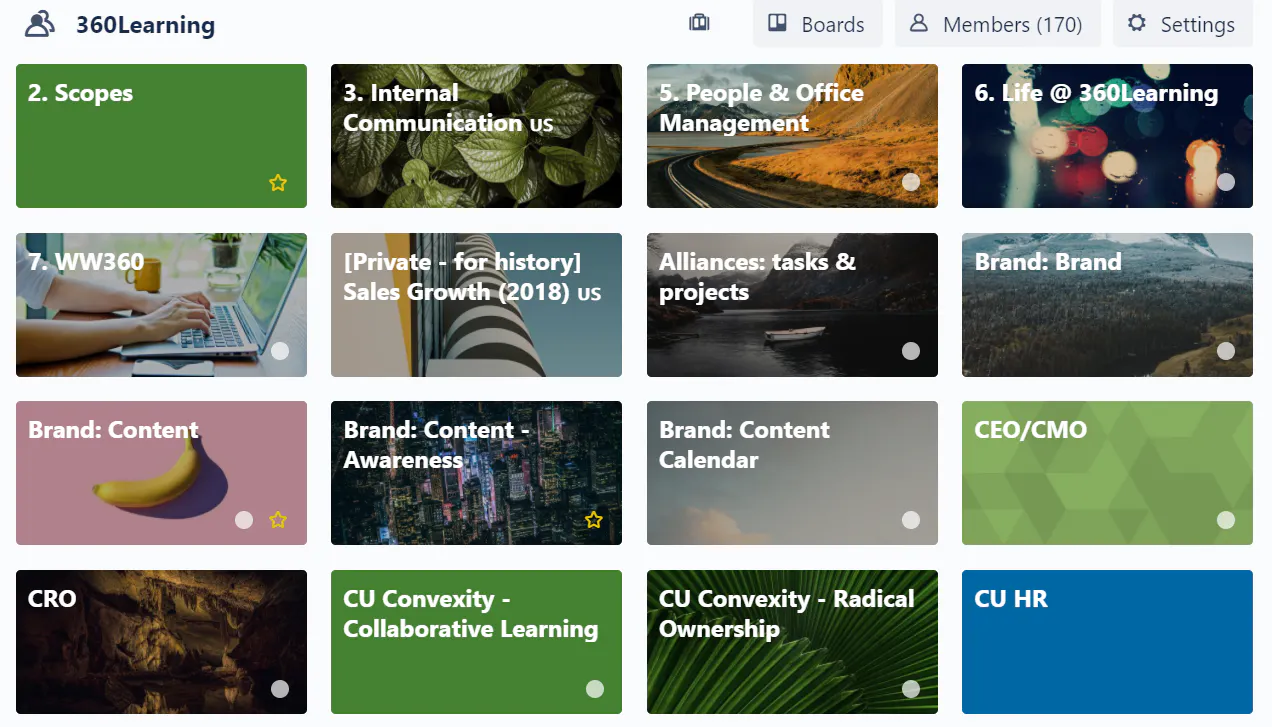Open the Brand: Content banana board
1272x727 pixels.
point(161,473)
